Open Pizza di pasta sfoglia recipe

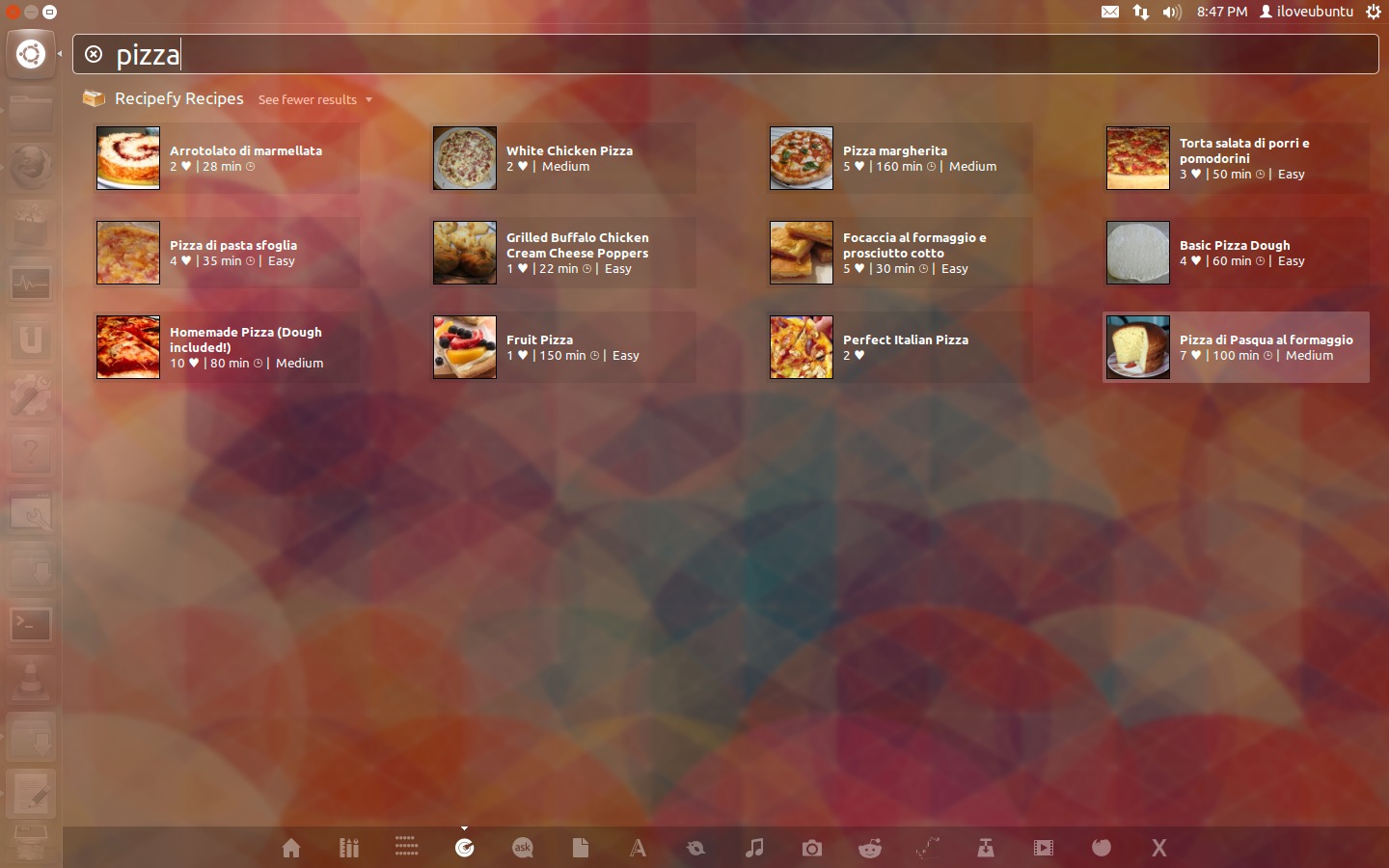click(x=228, y=253)
